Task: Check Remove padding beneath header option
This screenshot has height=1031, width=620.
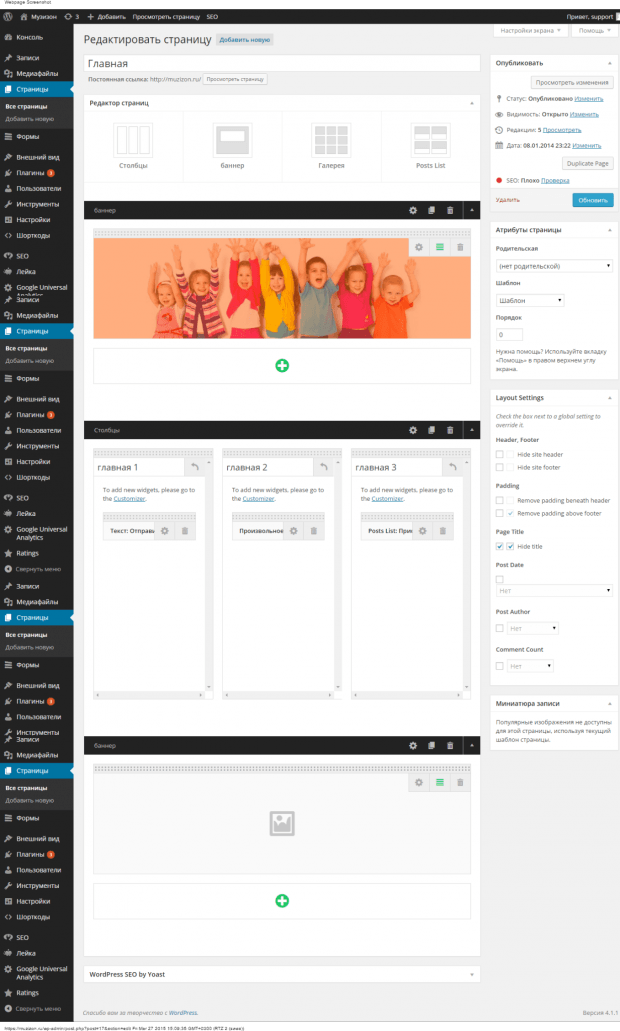Action: [499, 500]
